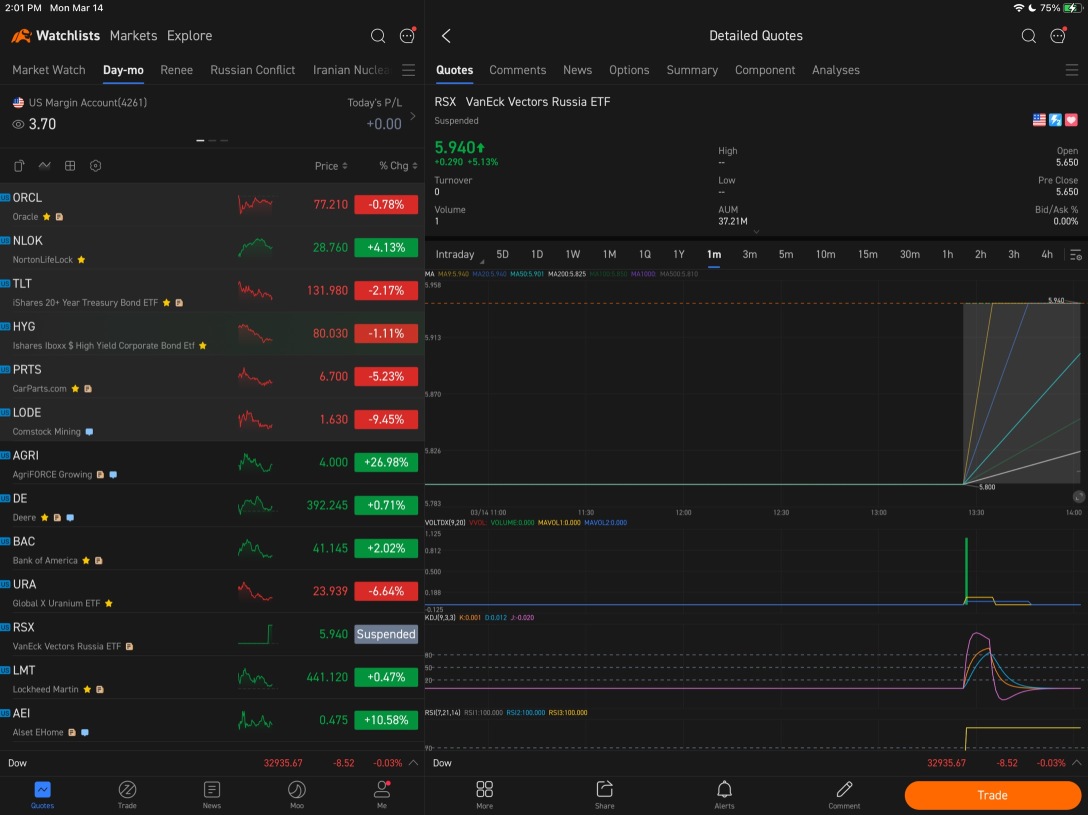Click the grid layout icon above the watchlist
The height and width of the screenshot is (815, 1088).
[70, 166]
